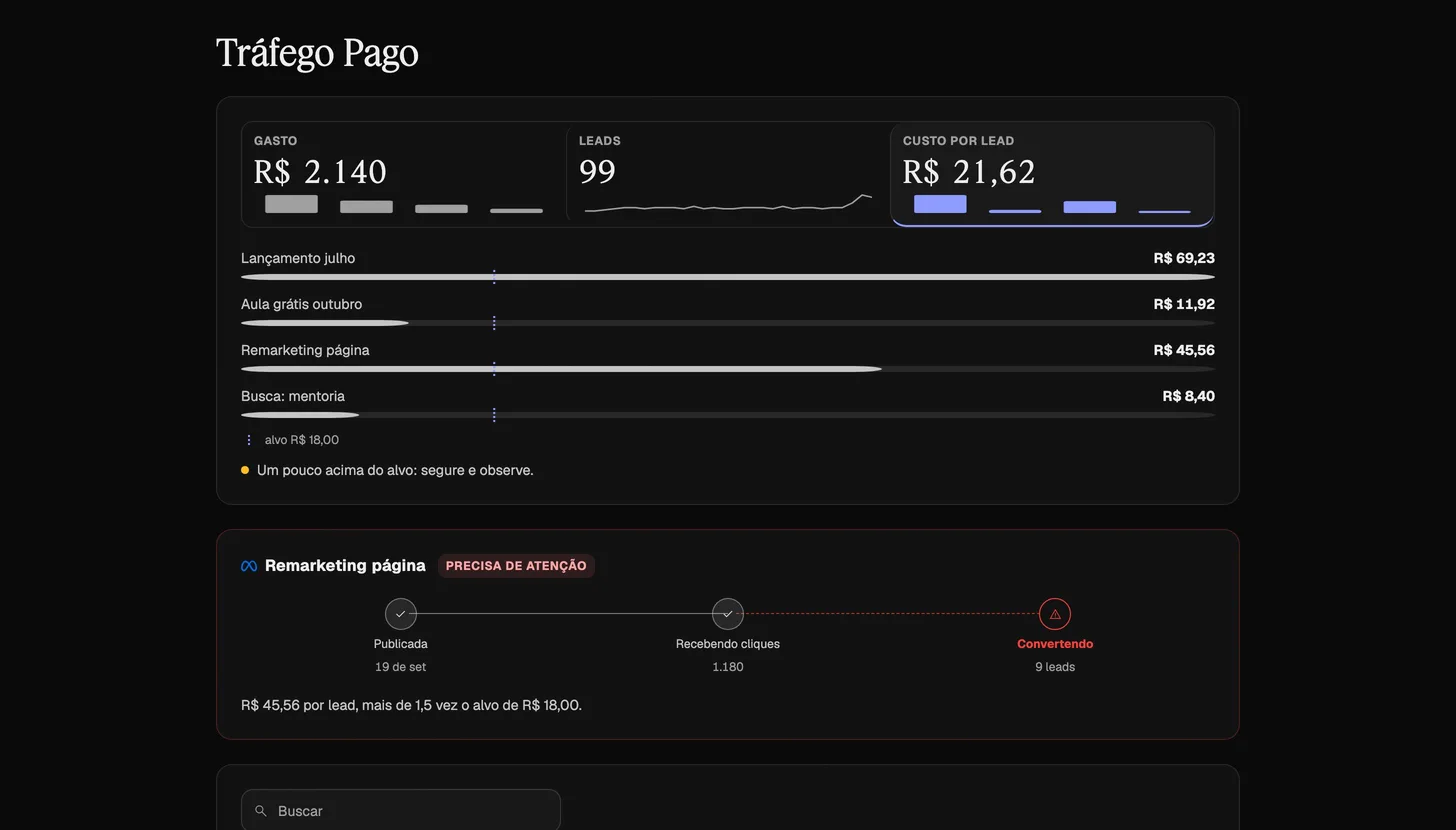The height and width of the screenshot is (830, 1456).
Task: Click the bold R$ 45,56 value in campaign list
Action: point(1184,350)
